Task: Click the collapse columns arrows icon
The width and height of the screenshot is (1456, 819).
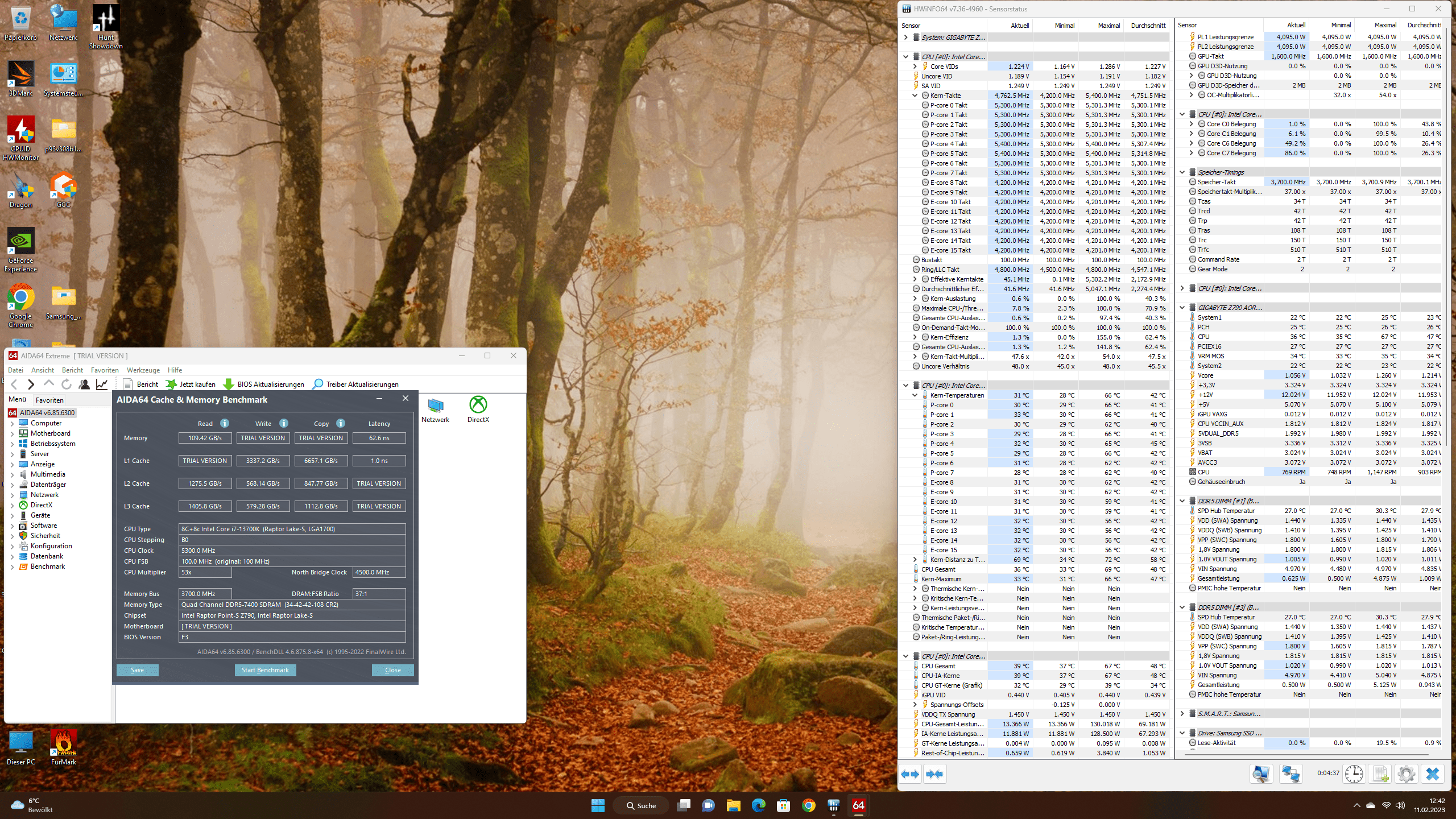Action: [x=935, y=774]
